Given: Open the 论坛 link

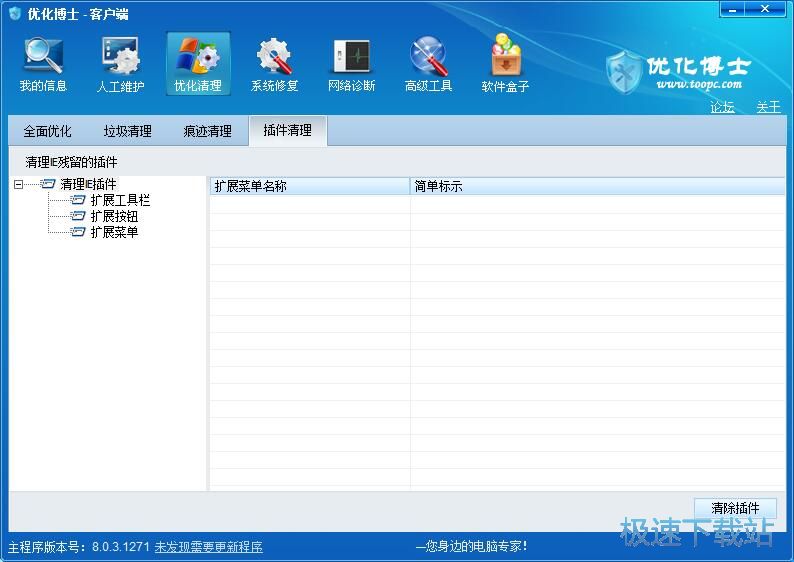Looking at the screenshot, I should (722, 107).
